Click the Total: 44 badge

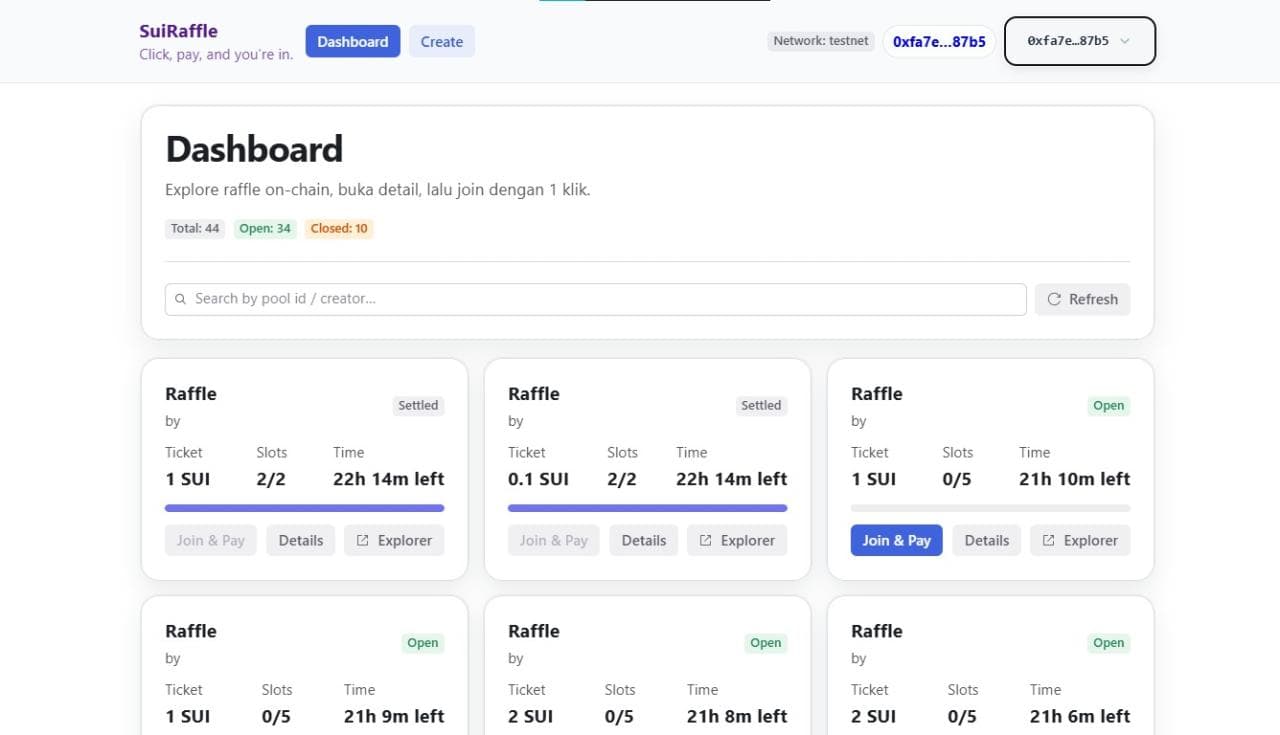[195, 228]
